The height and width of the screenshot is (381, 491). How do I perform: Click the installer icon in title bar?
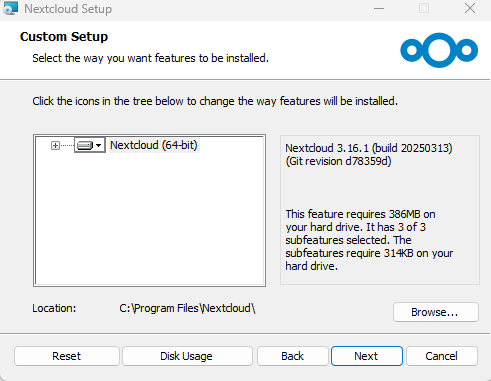click(10, 8)
